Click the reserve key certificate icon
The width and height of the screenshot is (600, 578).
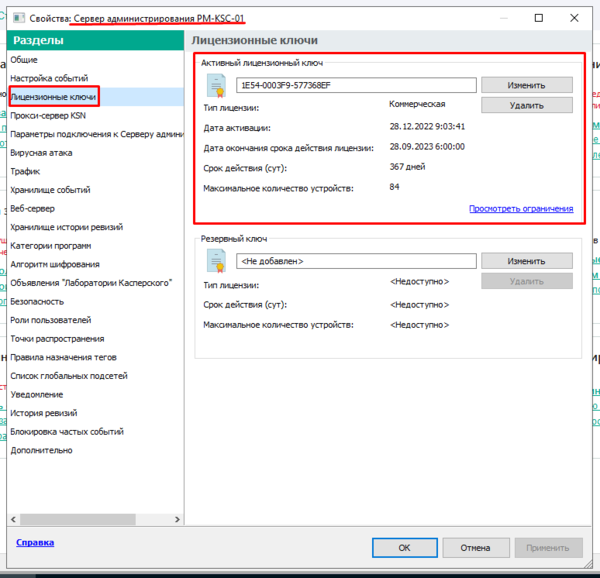coord(217,261)
